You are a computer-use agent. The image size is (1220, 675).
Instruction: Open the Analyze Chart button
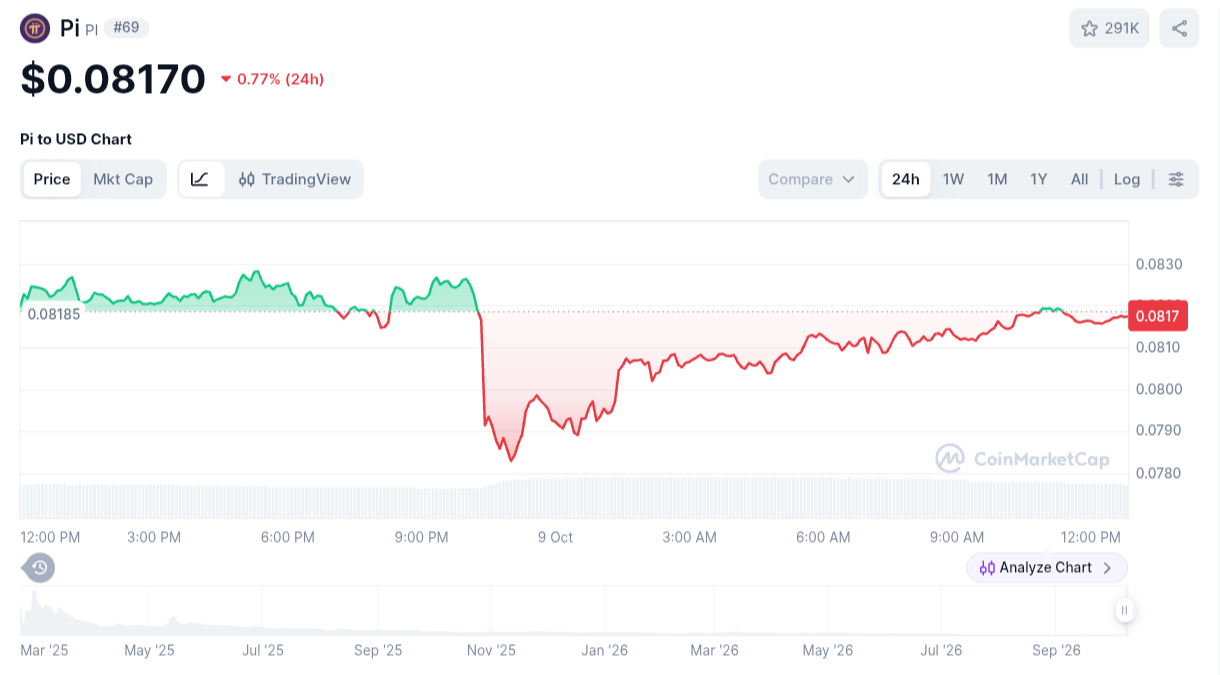tap(1046, 568)
